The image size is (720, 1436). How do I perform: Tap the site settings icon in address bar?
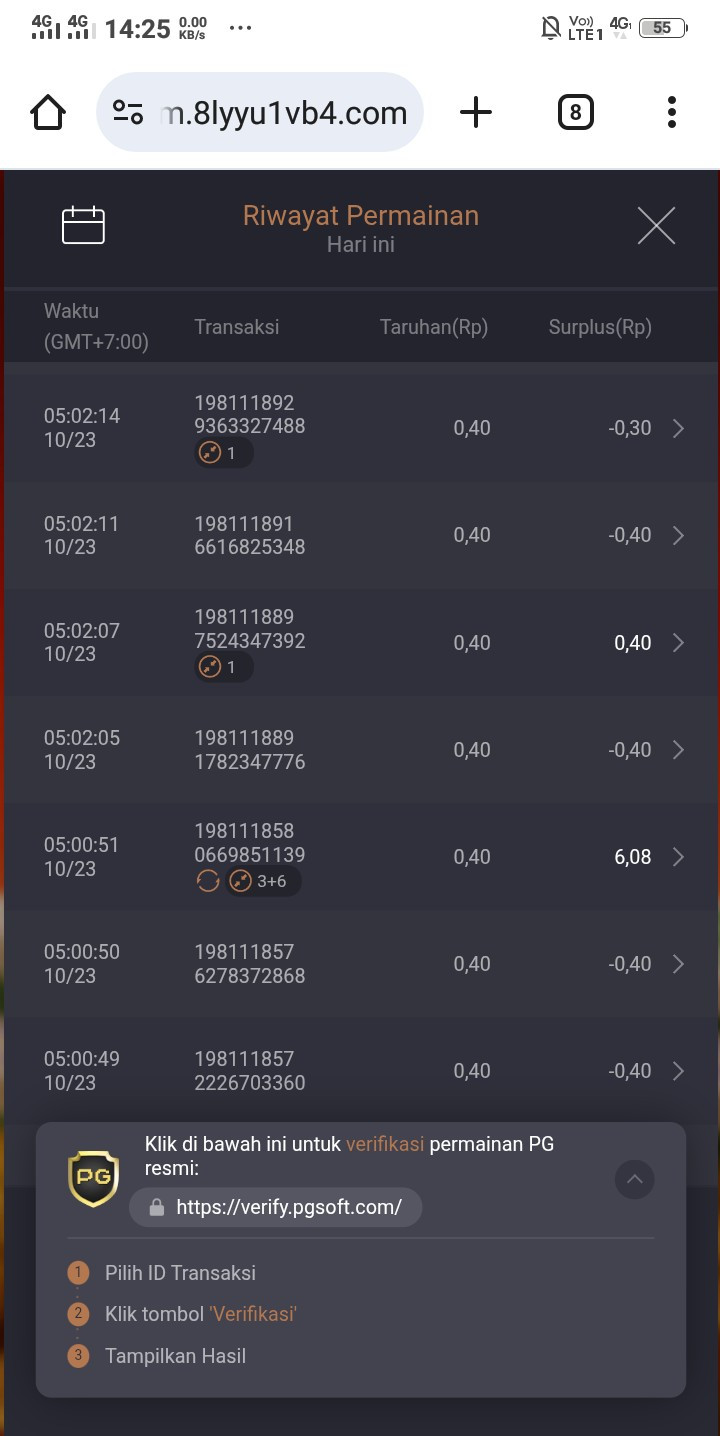click(128, 112)
